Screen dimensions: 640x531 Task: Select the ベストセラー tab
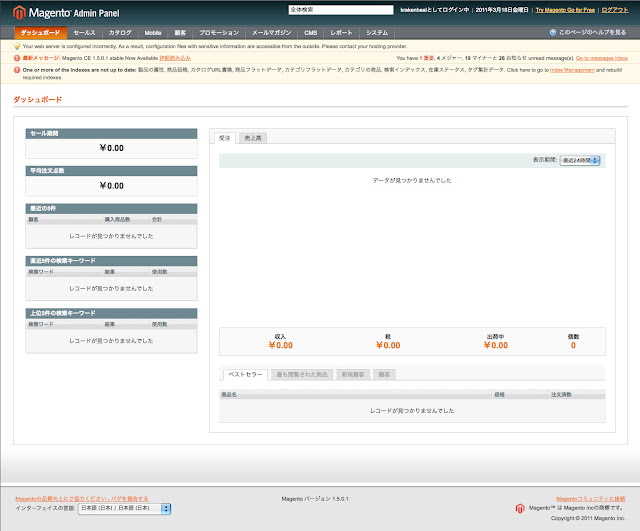[245, 374]
